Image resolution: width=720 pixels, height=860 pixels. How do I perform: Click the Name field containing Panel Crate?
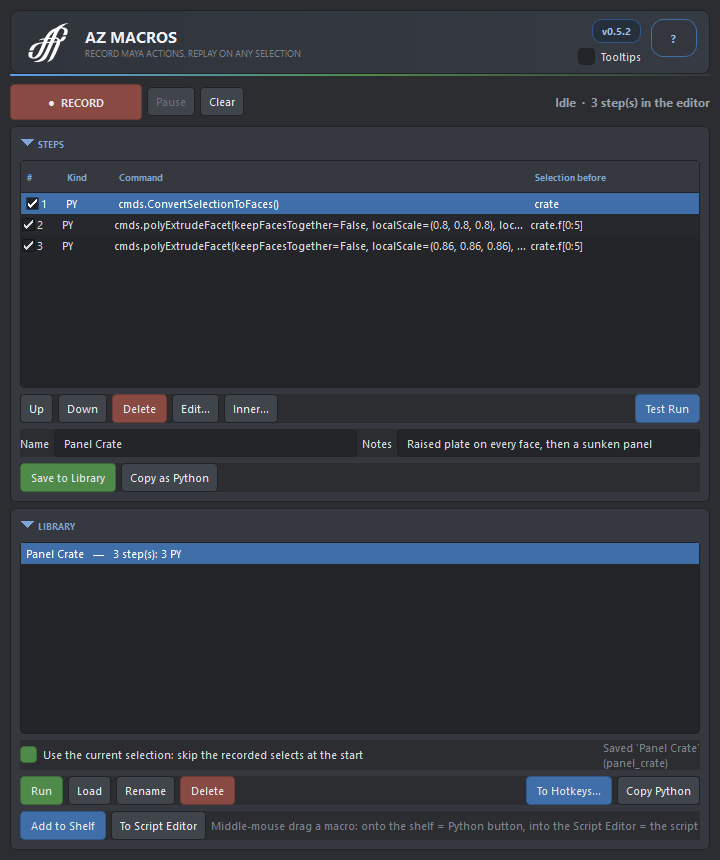pos(205,444)
